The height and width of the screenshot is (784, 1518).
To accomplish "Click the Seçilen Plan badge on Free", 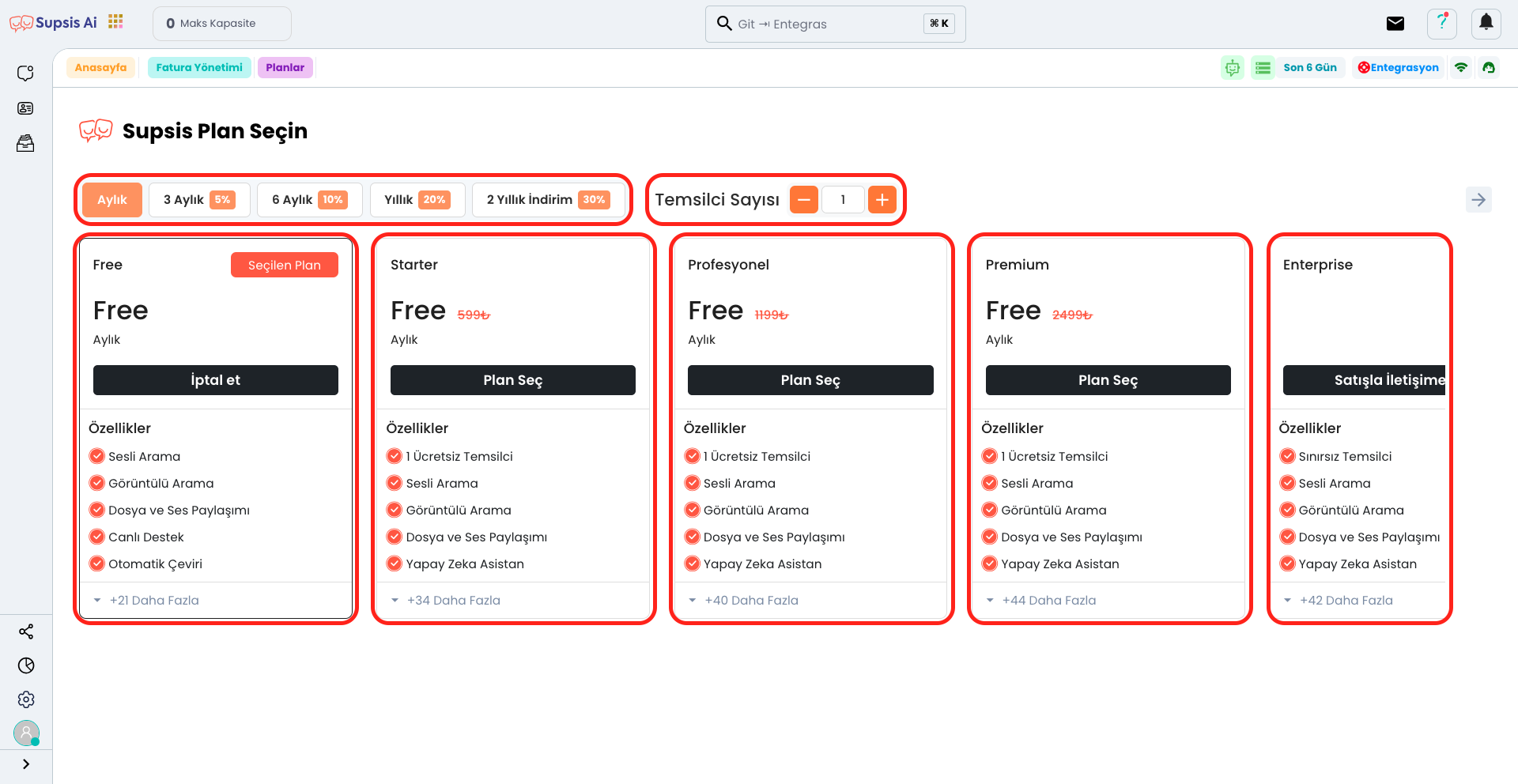I will pyautogui.click(x=285, y=266).
